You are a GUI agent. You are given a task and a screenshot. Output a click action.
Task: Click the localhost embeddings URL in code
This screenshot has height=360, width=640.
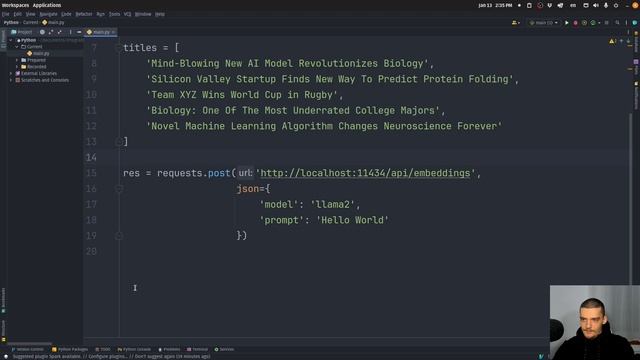(x=365, y=173)
